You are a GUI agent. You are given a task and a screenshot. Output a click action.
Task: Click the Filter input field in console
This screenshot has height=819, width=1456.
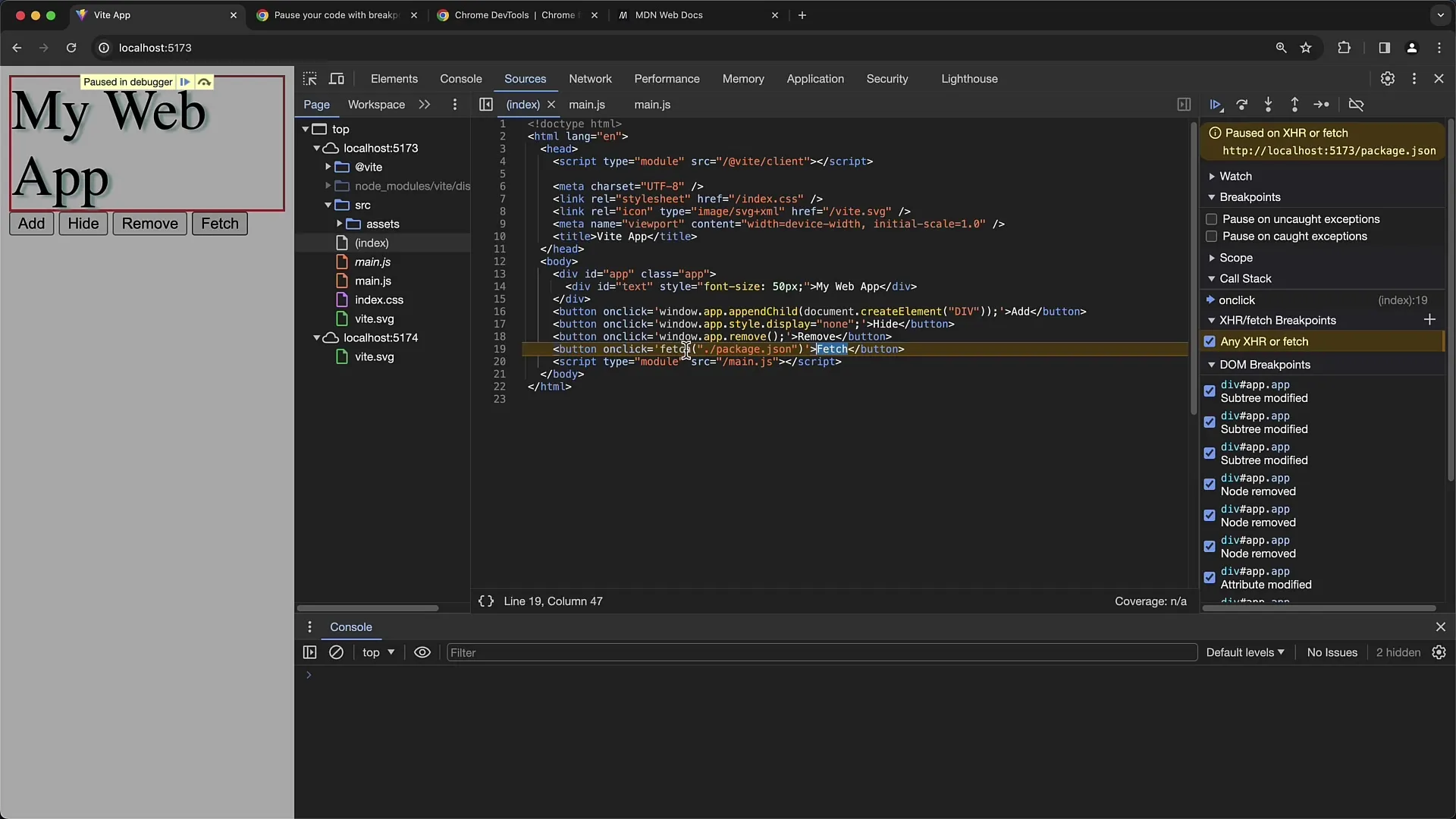coord(820,652)
